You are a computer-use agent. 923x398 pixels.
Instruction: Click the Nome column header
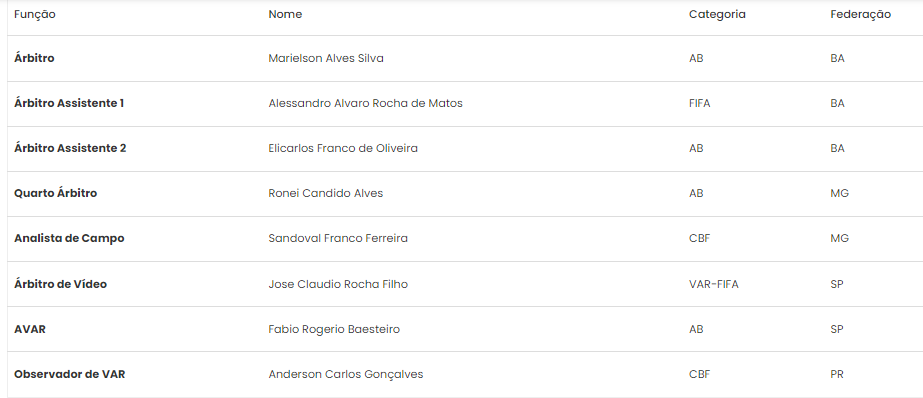pos(285,14)
